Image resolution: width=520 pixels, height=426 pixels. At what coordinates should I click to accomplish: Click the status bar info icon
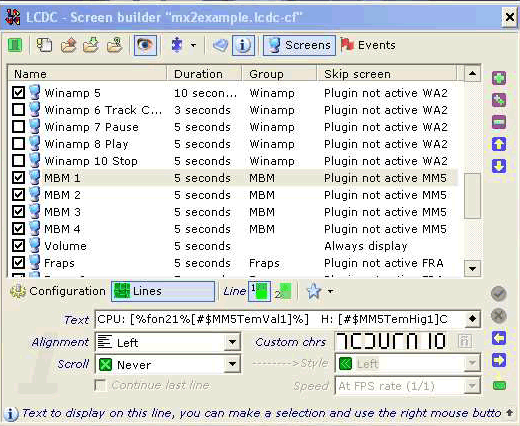(x=11, y=414)
